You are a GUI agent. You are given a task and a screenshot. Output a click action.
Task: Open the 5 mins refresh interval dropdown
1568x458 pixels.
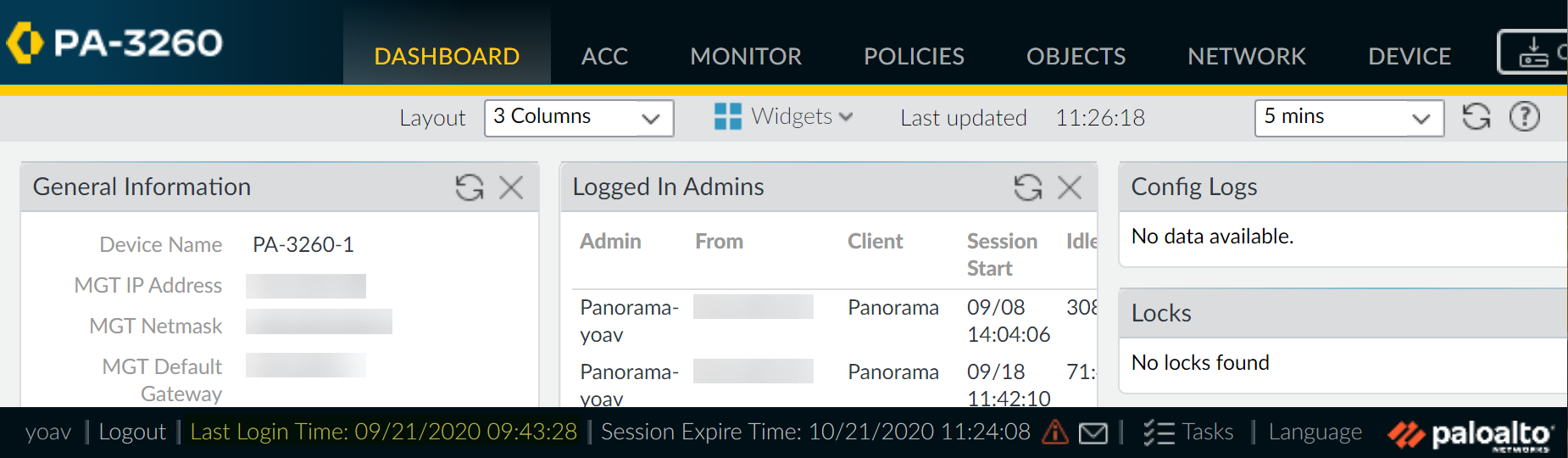1348,118
